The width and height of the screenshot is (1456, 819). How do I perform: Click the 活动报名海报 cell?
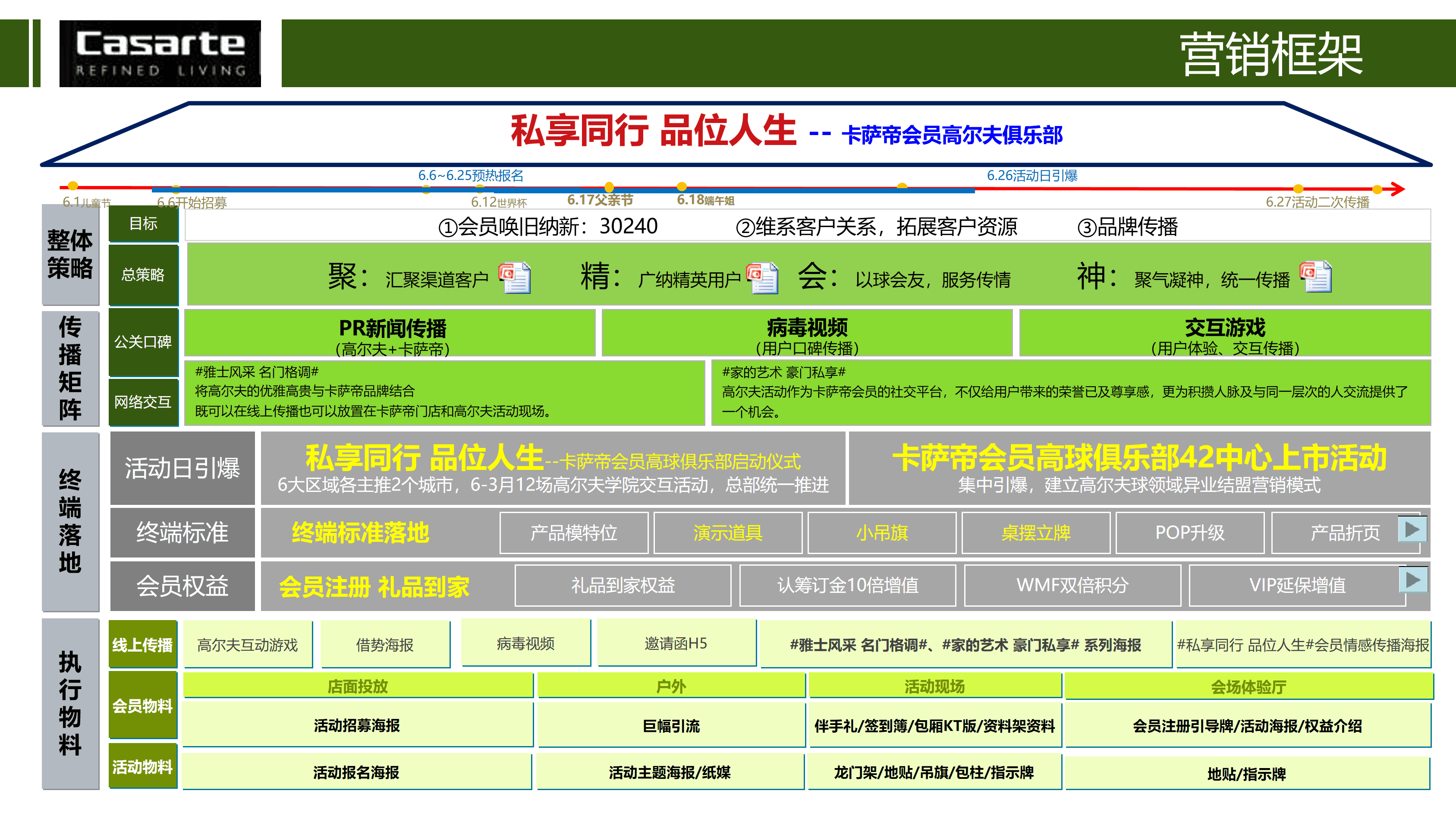tap(357, 772)
